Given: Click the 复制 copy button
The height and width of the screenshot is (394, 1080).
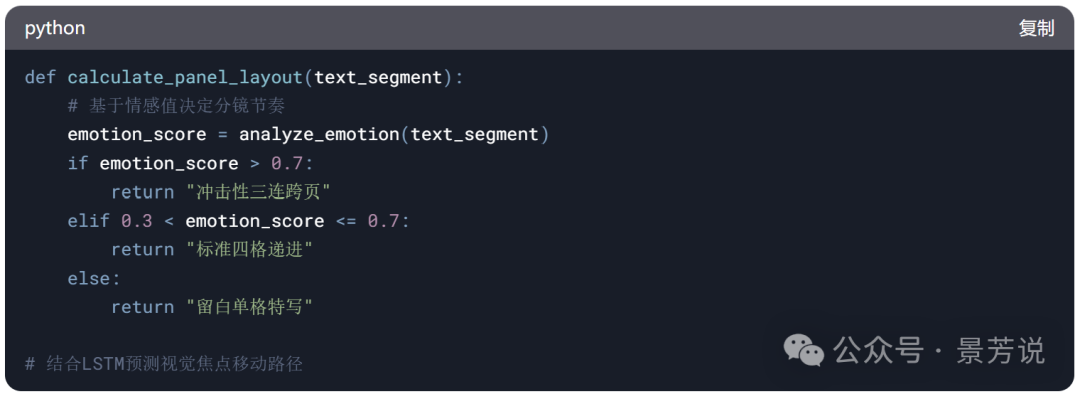Looking at the screenshot, I should click(1036, 28).
